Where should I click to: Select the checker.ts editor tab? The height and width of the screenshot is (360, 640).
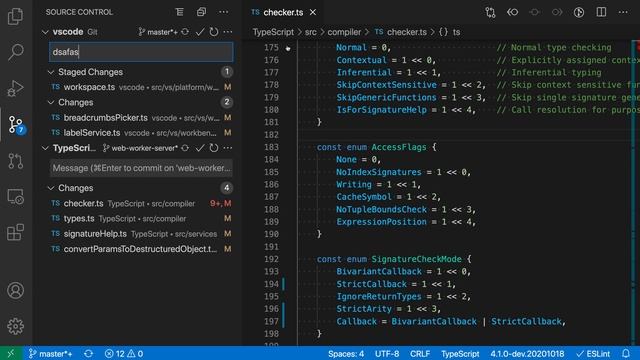283,12
